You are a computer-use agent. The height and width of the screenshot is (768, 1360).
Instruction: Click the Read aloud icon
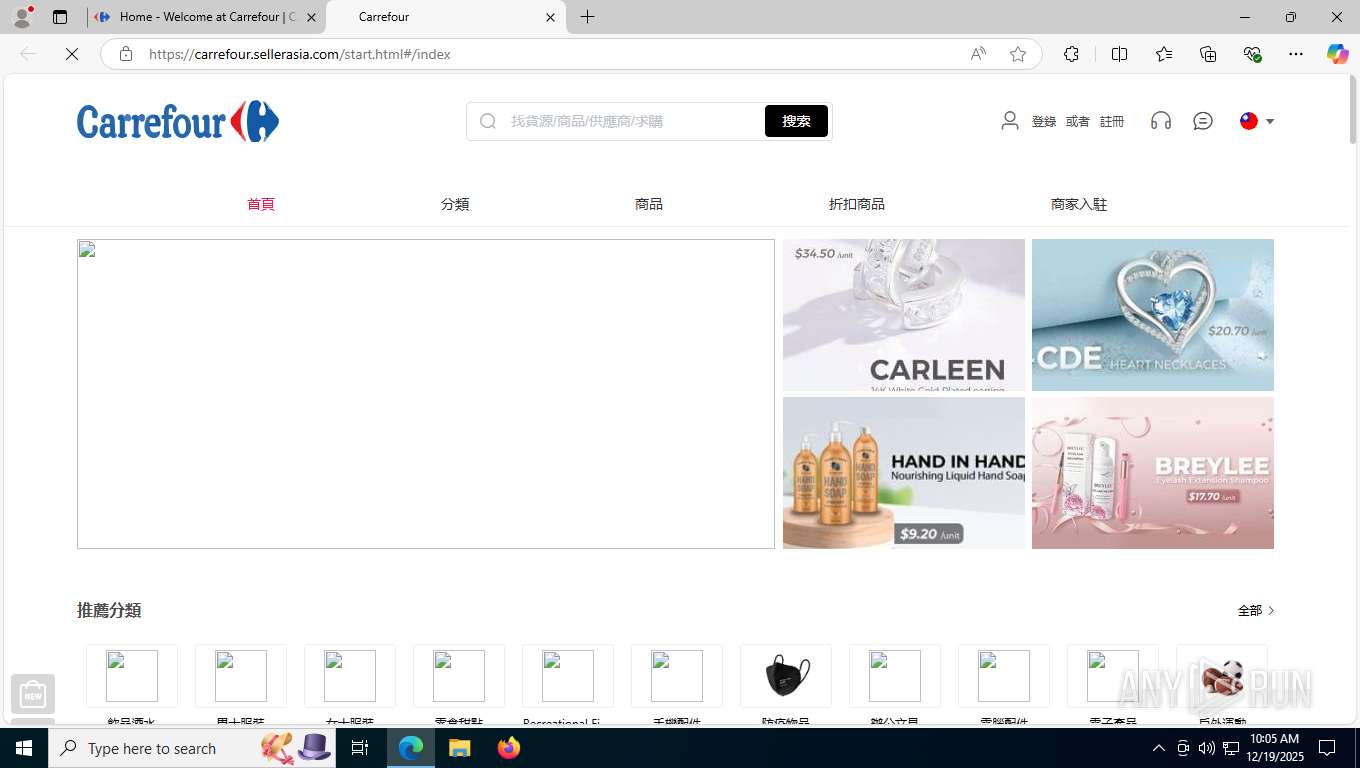click(978, 54)
